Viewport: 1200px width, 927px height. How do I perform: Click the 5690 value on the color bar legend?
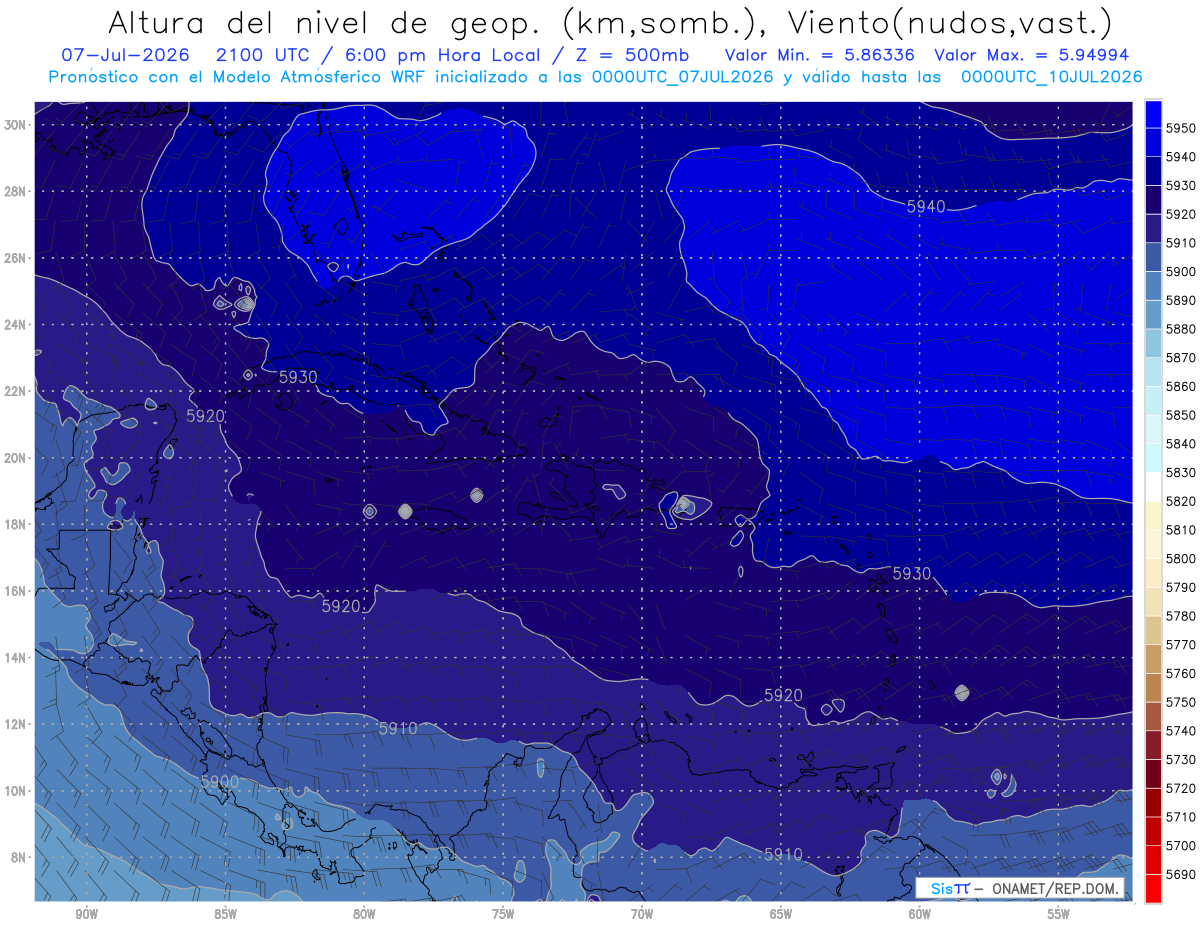click(x=1181, y=874)
